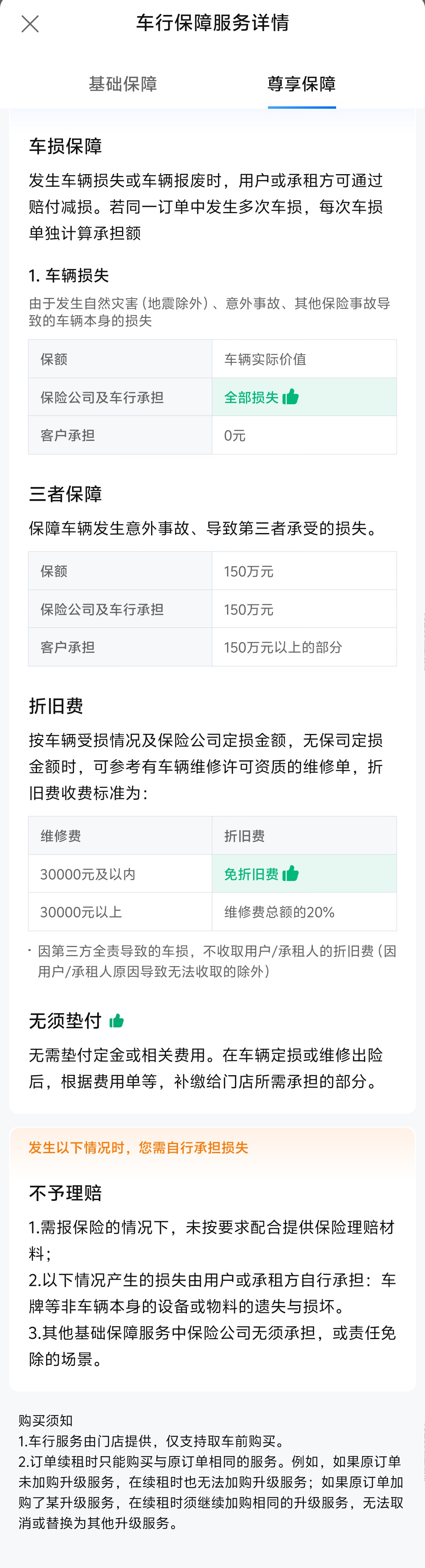Select the 折旧费 section heading
This screenshot has height=1568, width=425.
56,706
